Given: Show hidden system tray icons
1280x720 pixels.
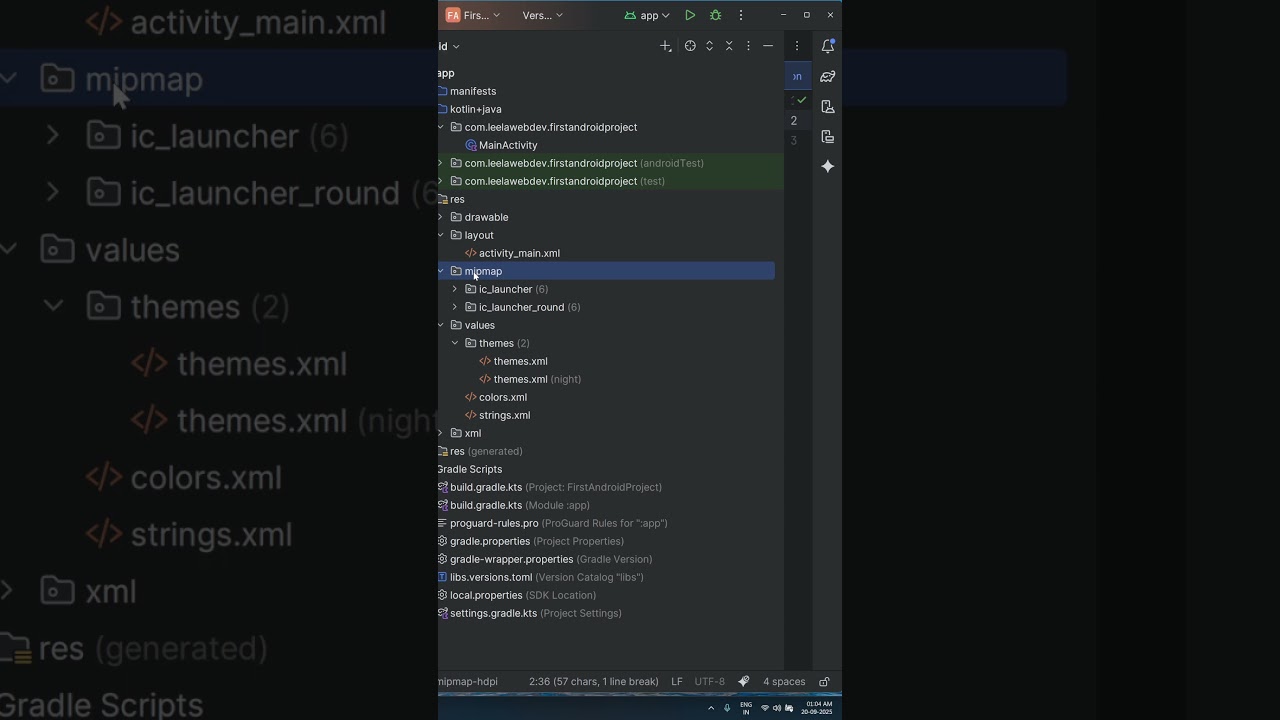Looking at the screenshot, I should tap(711, 707).
